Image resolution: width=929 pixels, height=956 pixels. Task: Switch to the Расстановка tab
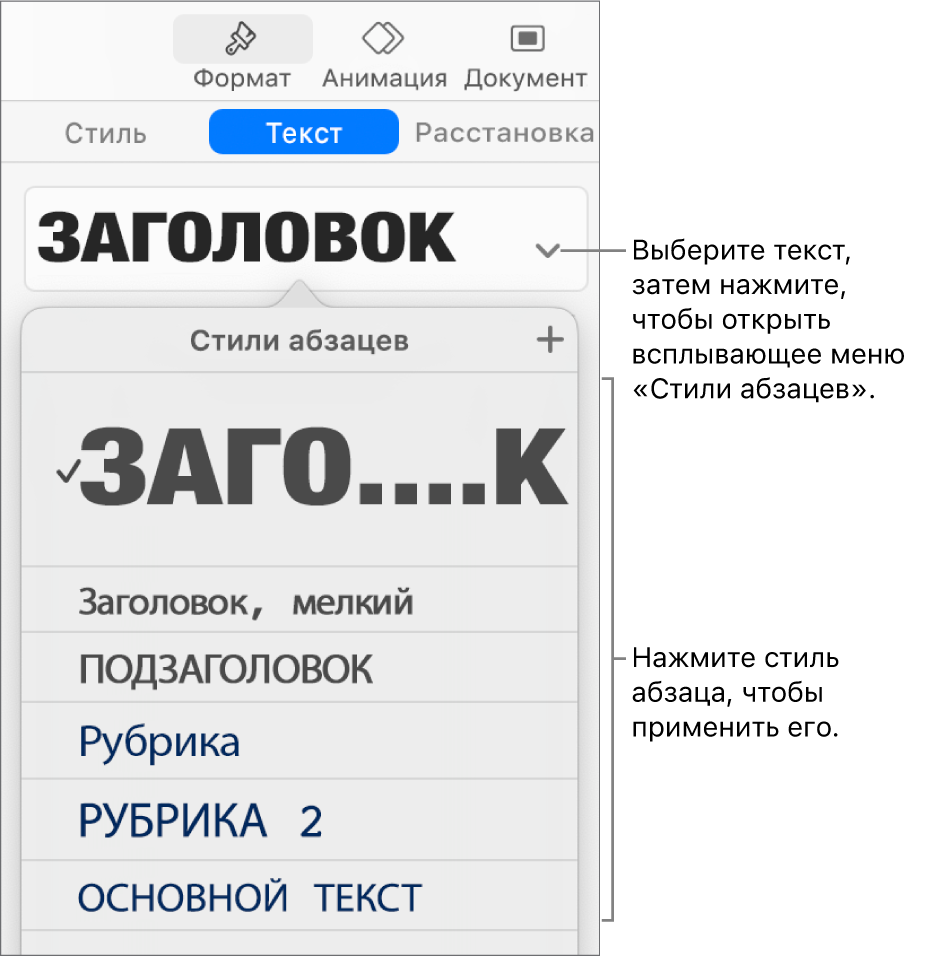point(504,132)
